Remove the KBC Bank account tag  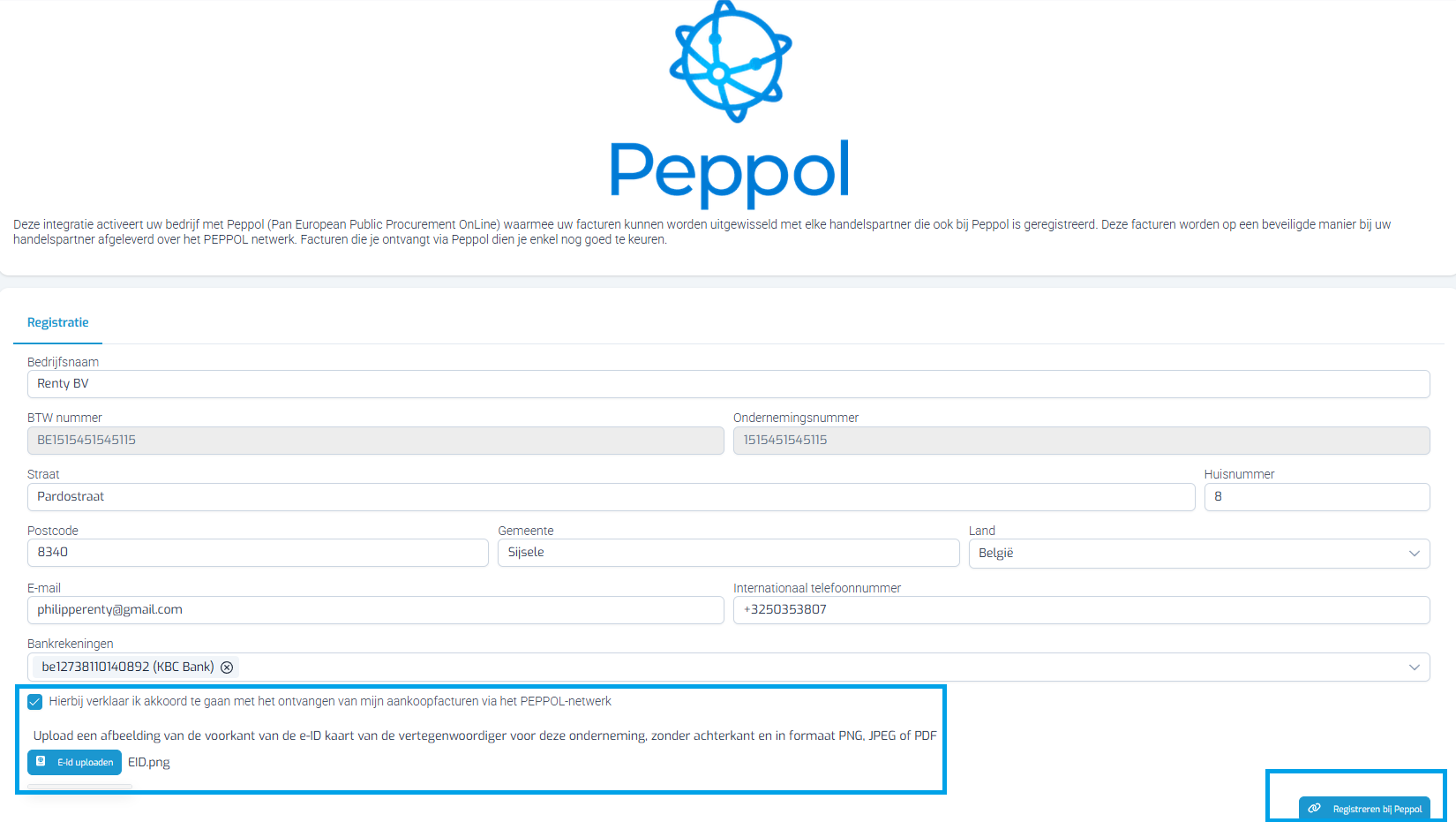coord(227,667)
